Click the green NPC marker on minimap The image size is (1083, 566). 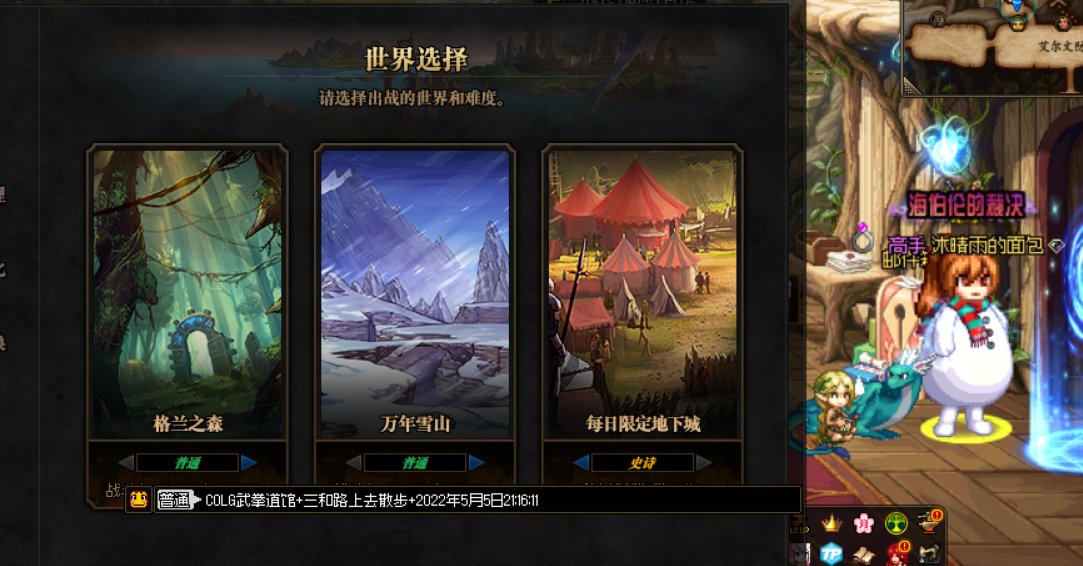click(1017, 25)
